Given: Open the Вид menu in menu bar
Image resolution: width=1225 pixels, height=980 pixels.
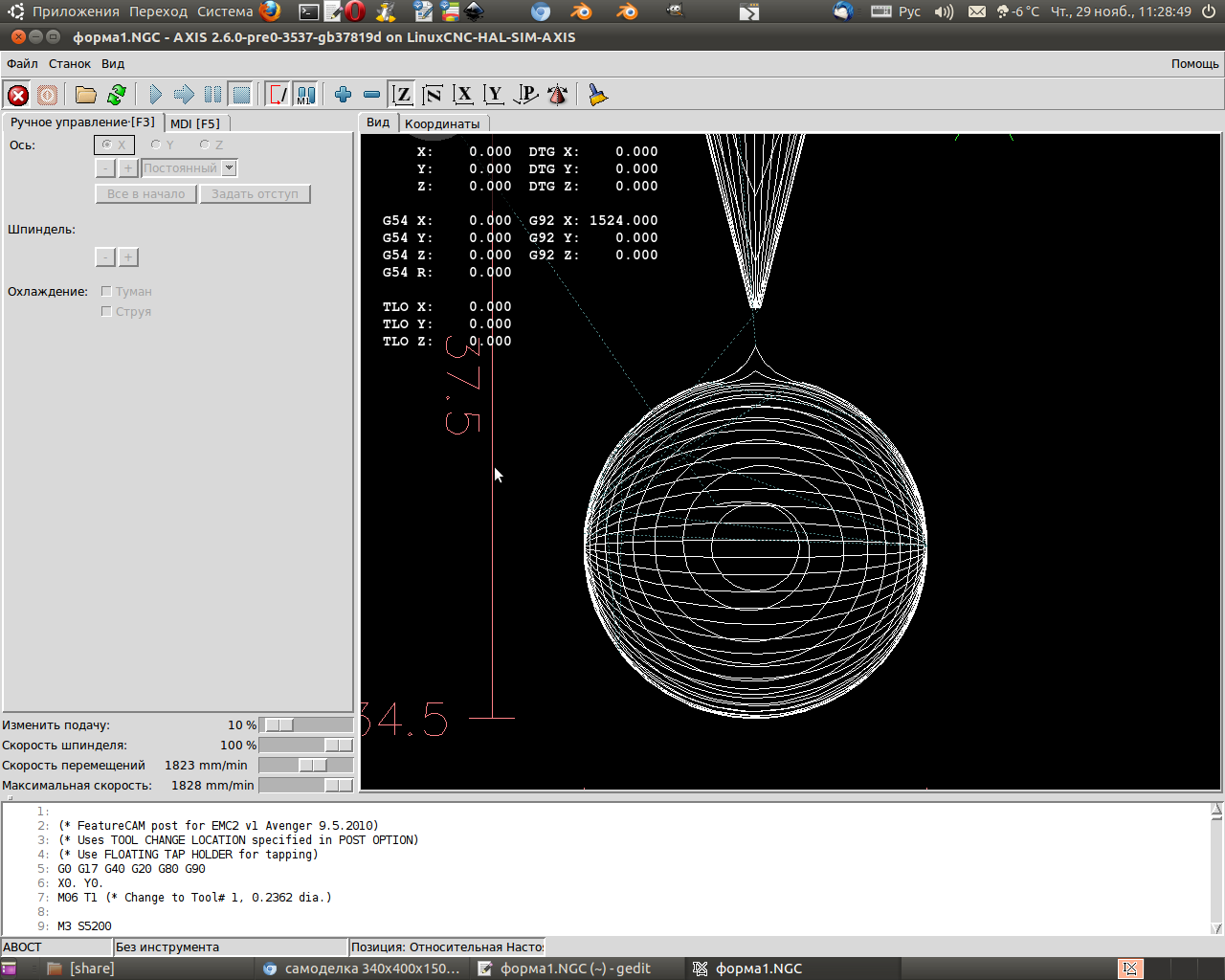Looking at the screenshot, I should 113,64.
